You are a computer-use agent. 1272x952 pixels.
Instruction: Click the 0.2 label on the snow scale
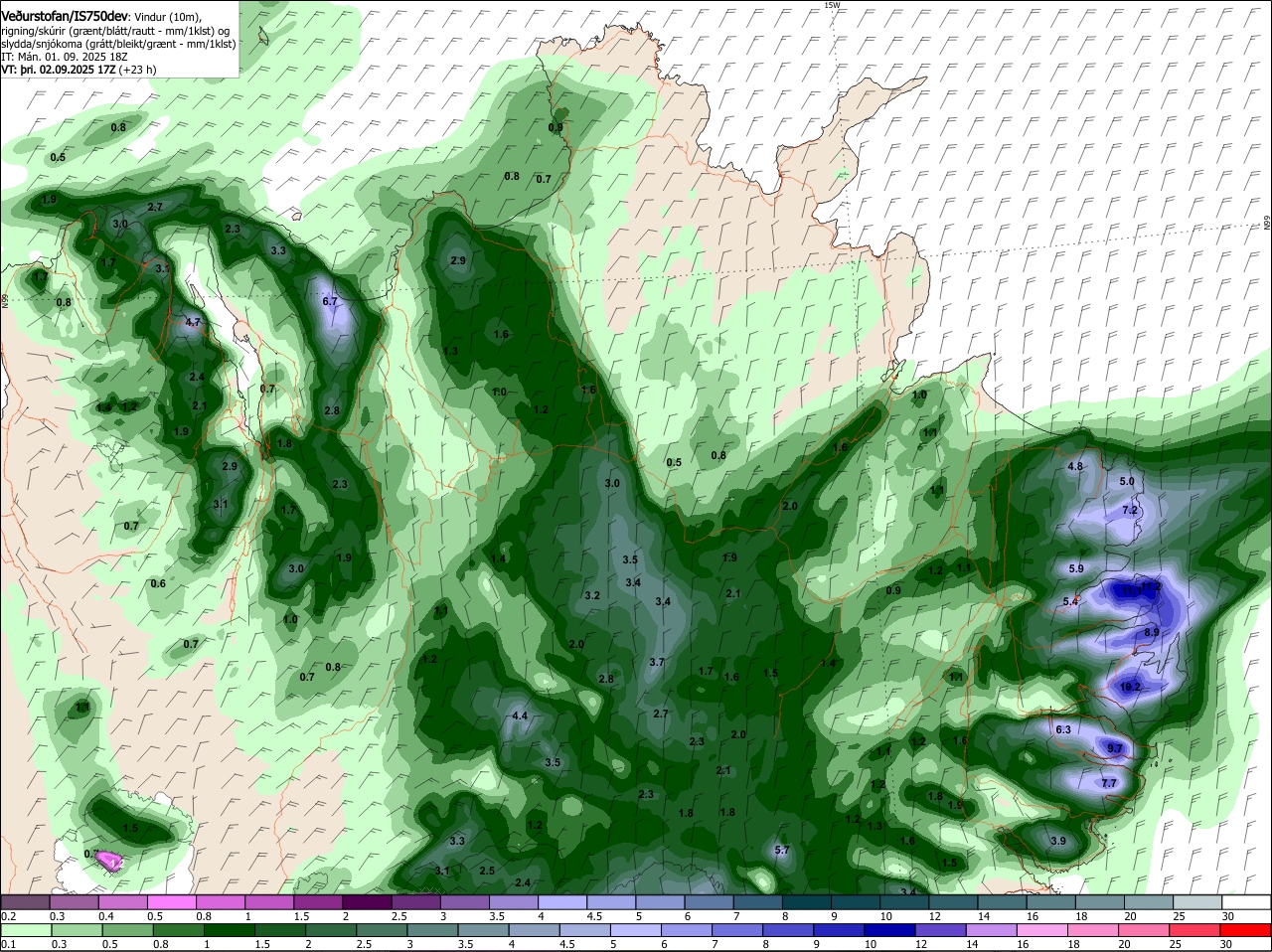click(x=9, y=915)
